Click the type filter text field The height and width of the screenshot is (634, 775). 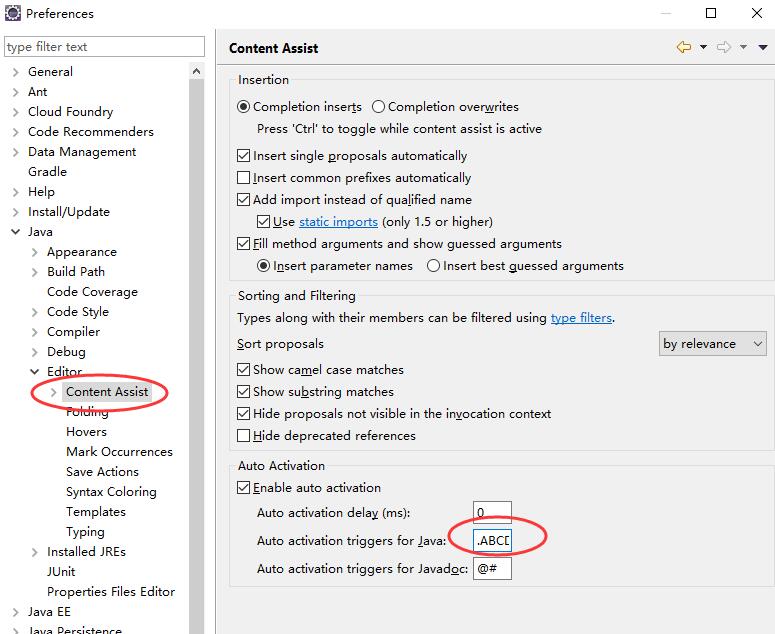(104, 46)
